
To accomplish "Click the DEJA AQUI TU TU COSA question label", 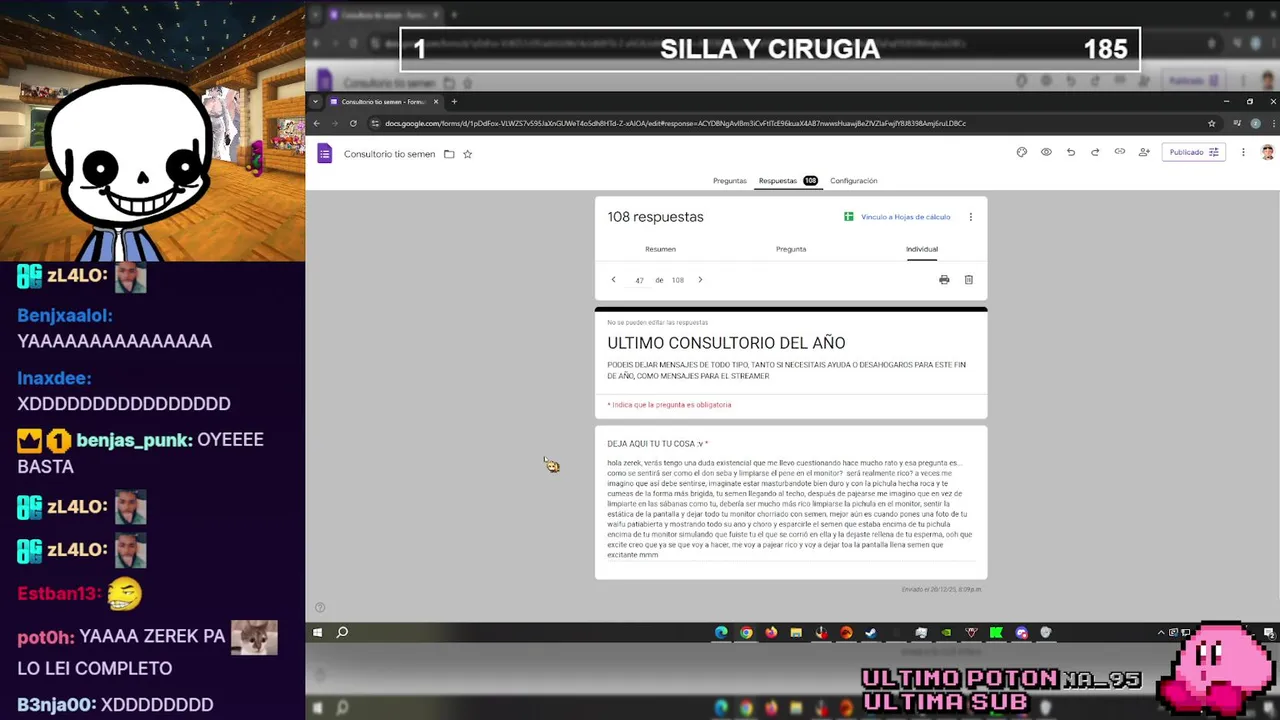I will click(x=656, y=444).
